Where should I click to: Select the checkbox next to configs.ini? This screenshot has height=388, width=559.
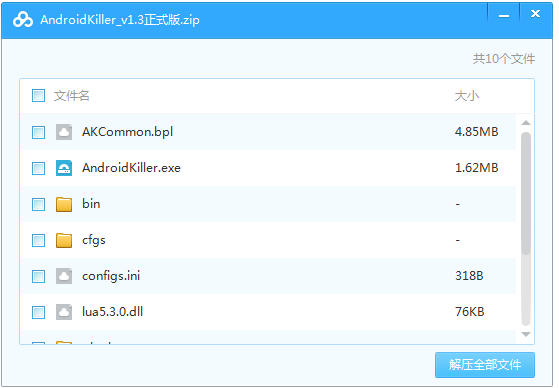38,276
